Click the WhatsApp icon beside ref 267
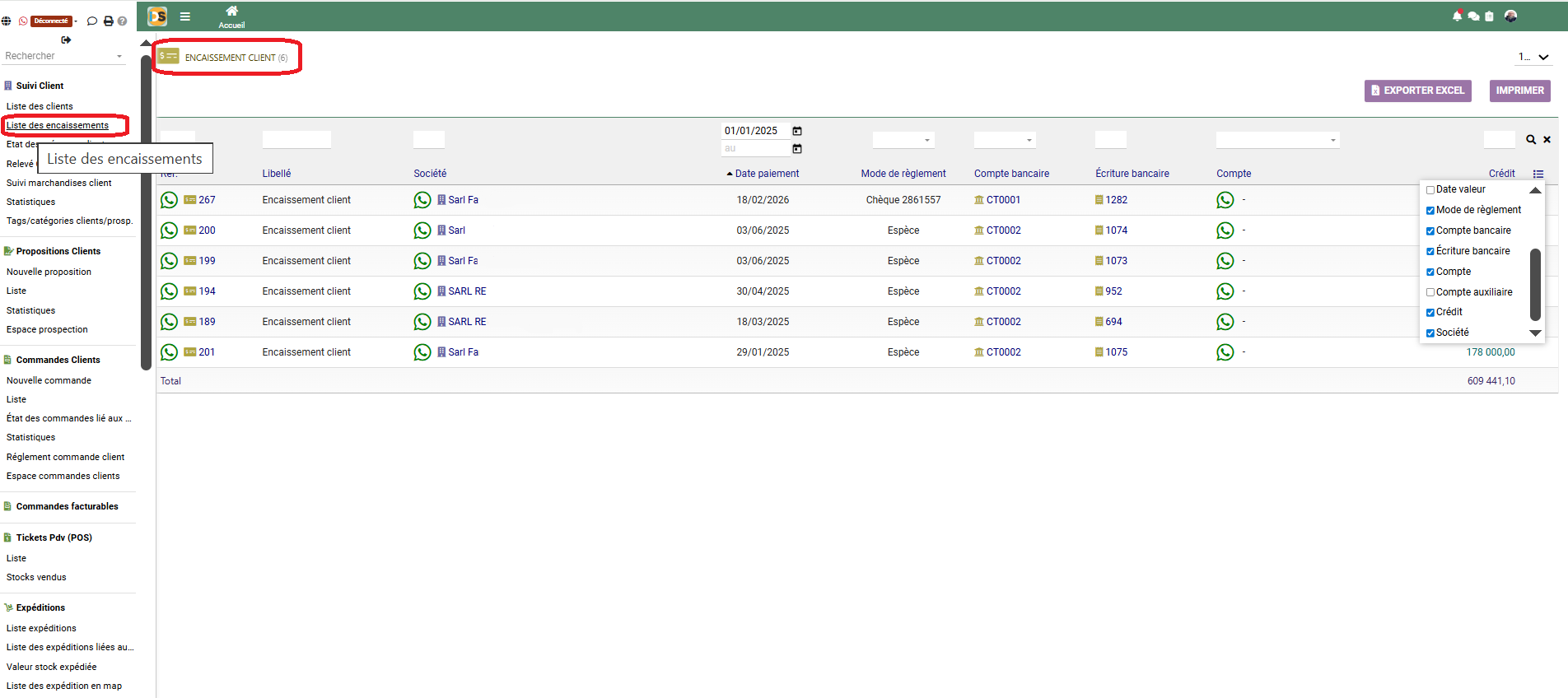 pyautogui.click(x=169, y=200)
